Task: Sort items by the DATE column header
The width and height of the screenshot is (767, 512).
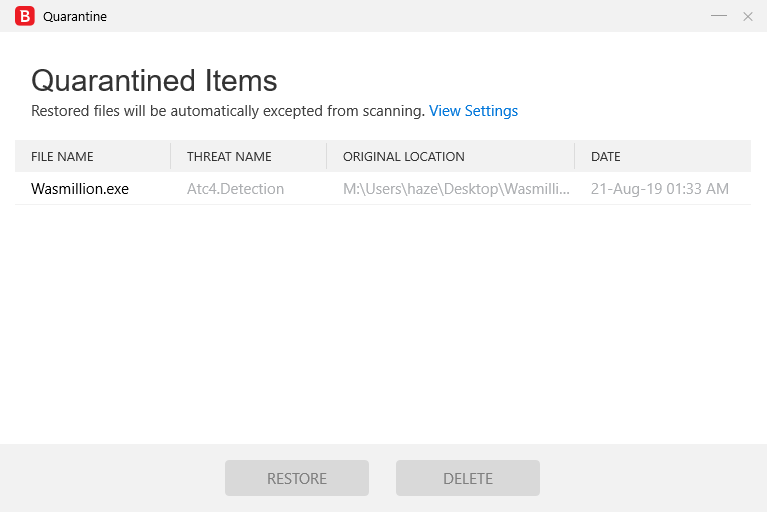Action: pos(605,157)
